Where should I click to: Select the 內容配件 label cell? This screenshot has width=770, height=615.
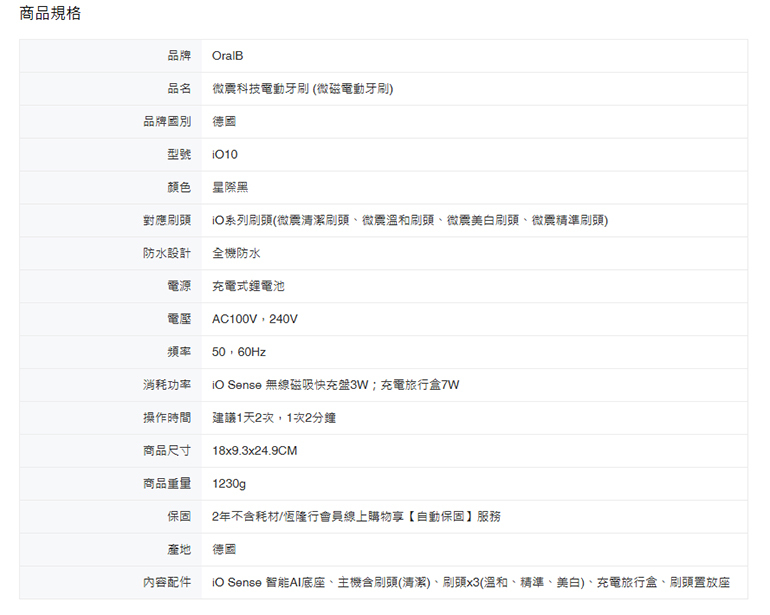pyautogui.click(x=110, y=583)
